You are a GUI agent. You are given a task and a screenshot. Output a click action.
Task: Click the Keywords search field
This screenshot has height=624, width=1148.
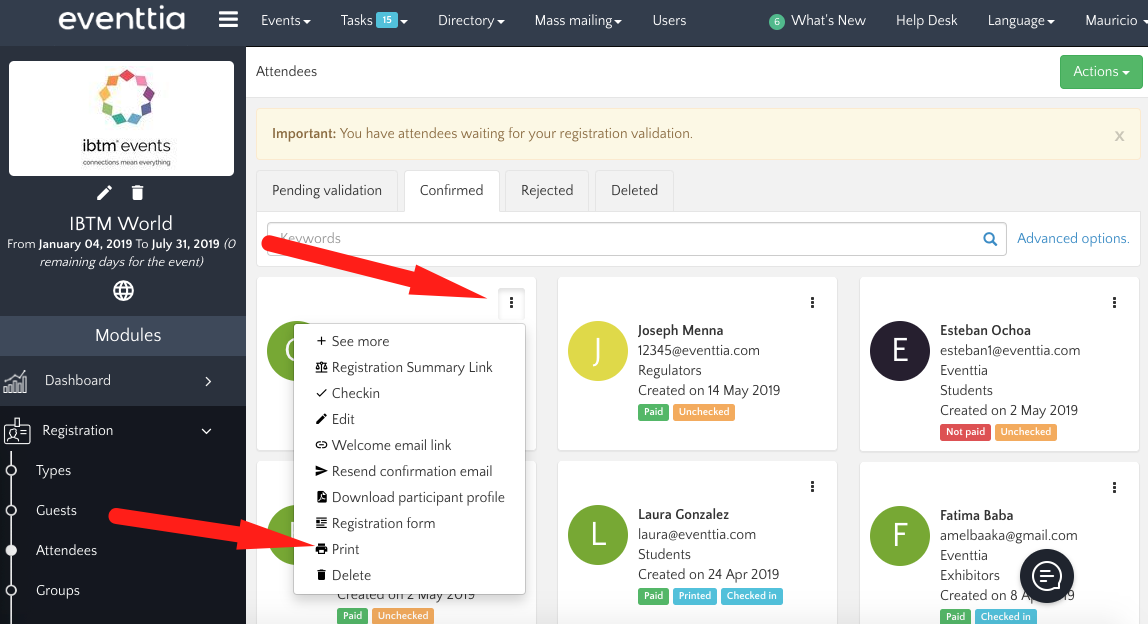[x=620, y=239]
